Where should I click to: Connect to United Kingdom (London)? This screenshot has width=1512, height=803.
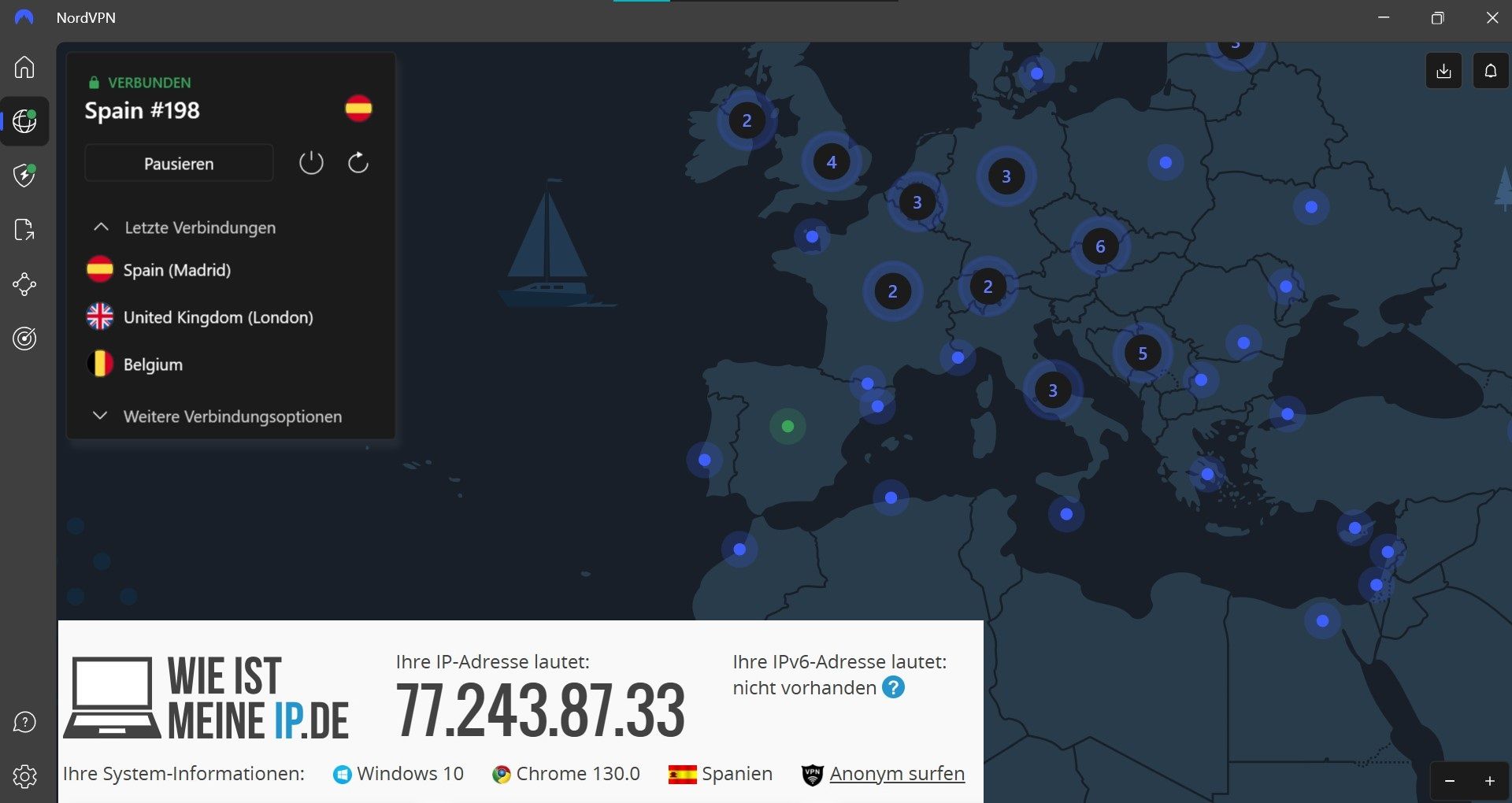(x=200, y=317)
